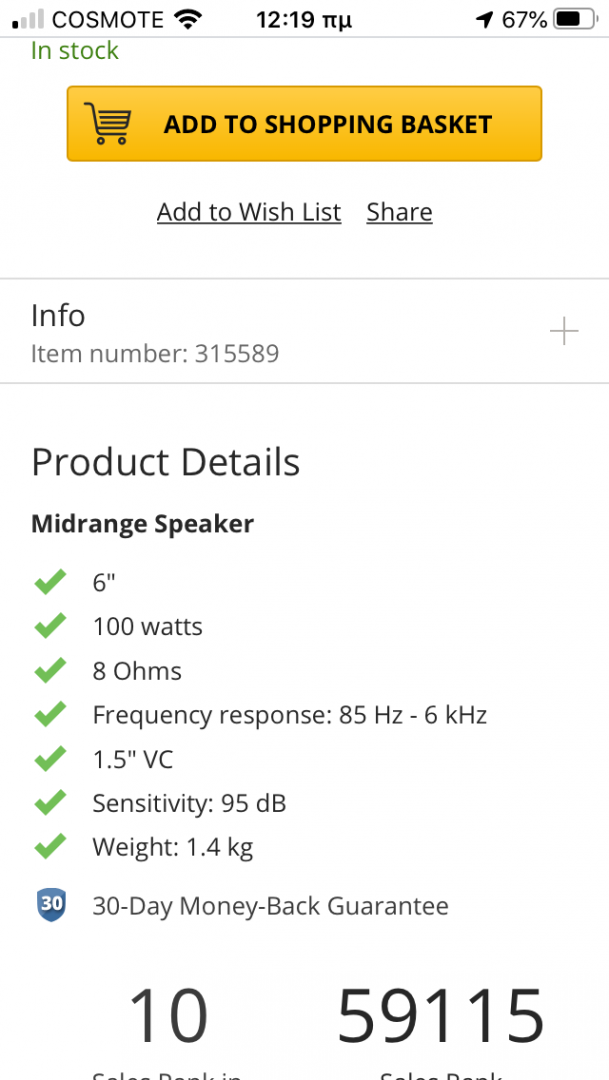Tap the frequency response specification line

click(x=289, y=715)
